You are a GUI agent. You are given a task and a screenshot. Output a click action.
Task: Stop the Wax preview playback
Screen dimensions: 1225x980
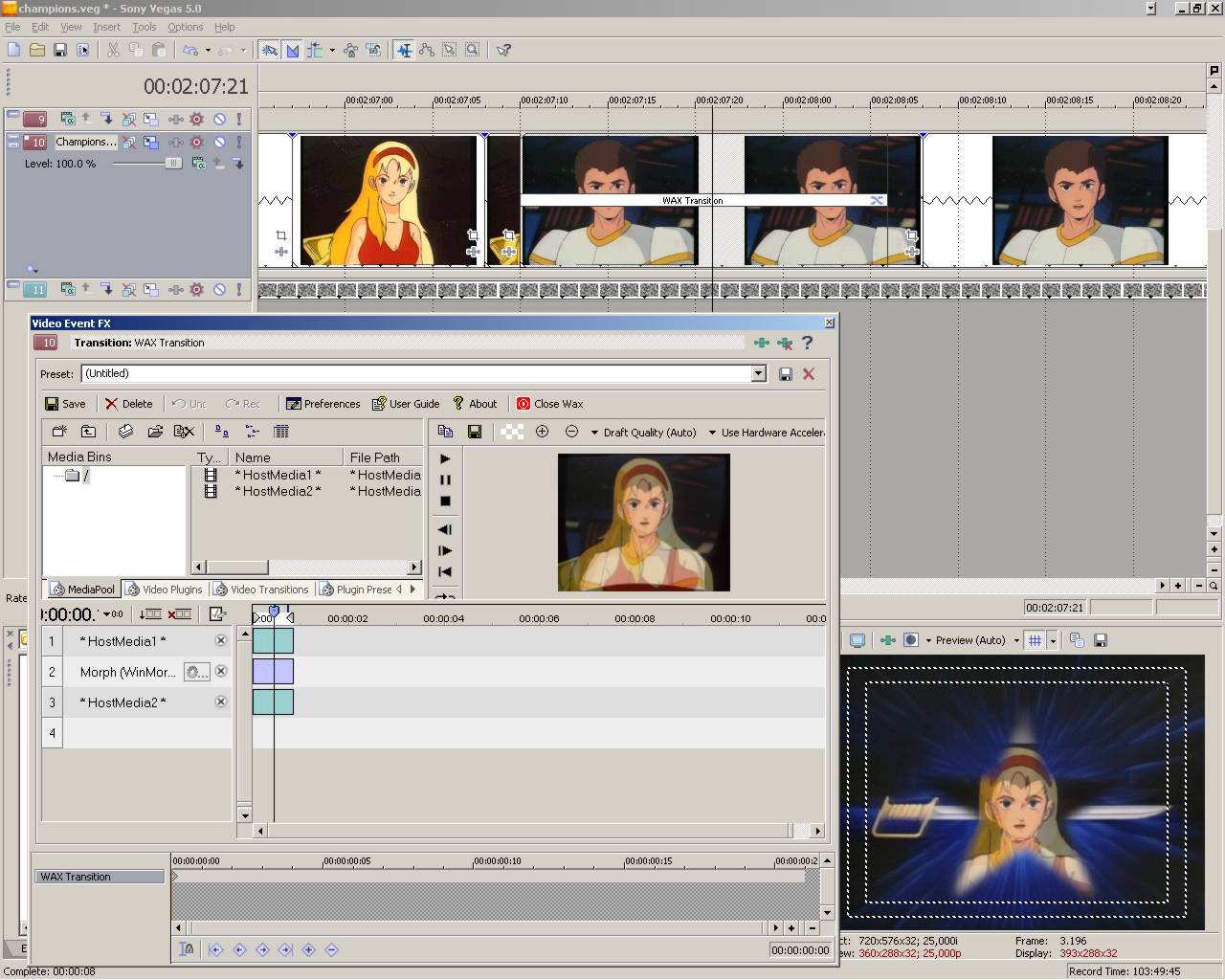[445, 501]
